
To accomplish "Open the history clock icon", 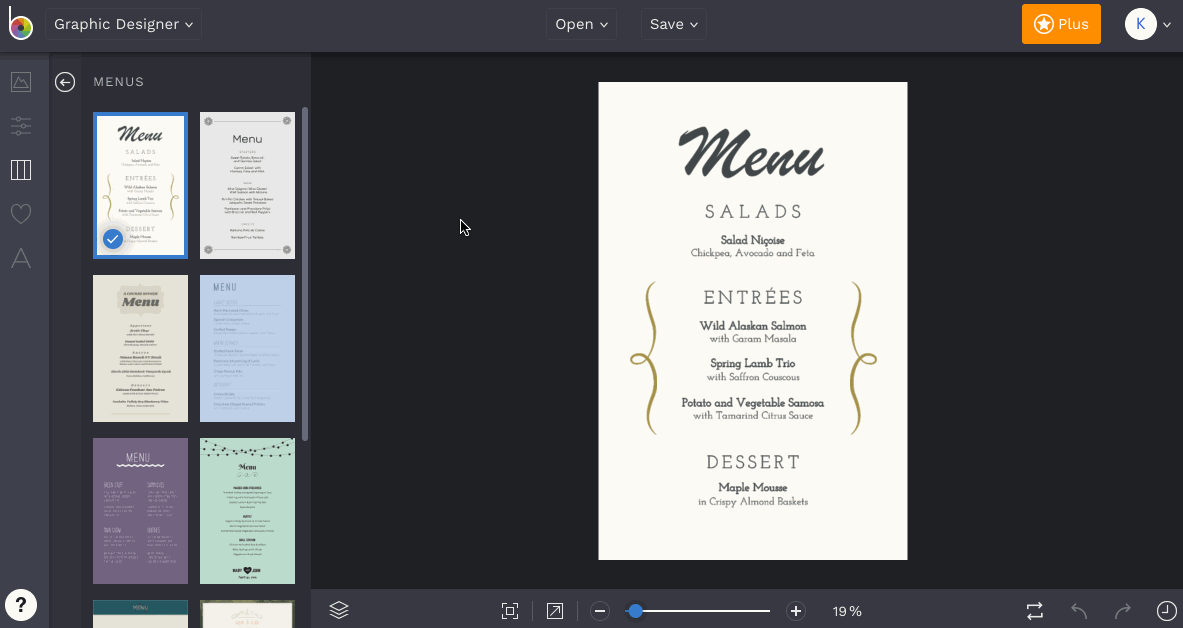I will pyautogui.click(x=1166, y=611).
